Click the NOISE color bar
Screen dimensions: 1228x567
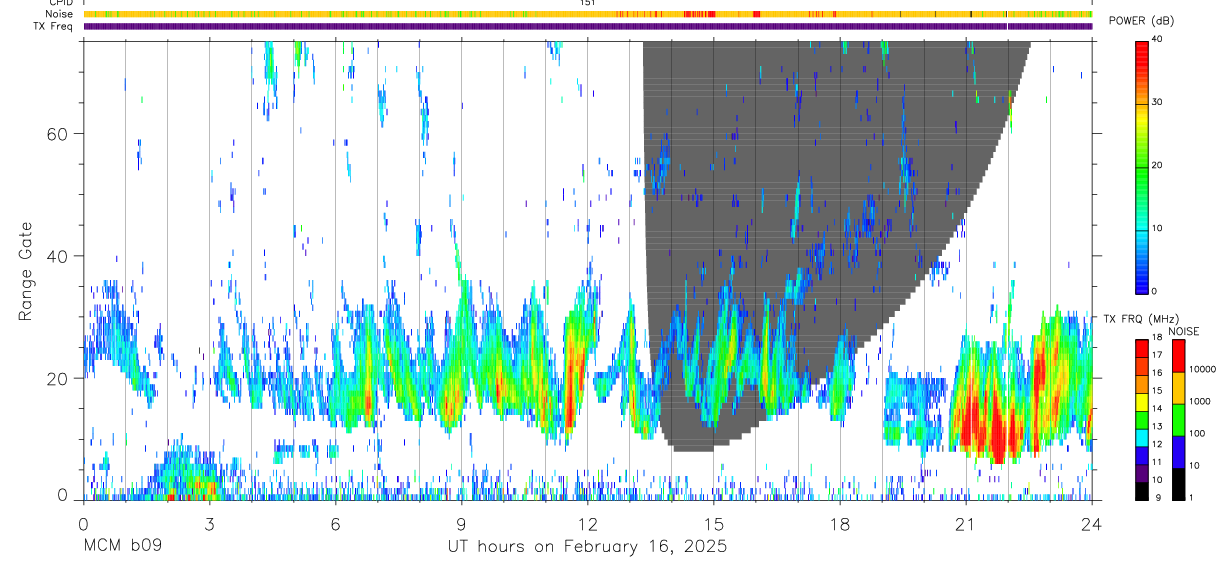click(x=1179, y=418)
